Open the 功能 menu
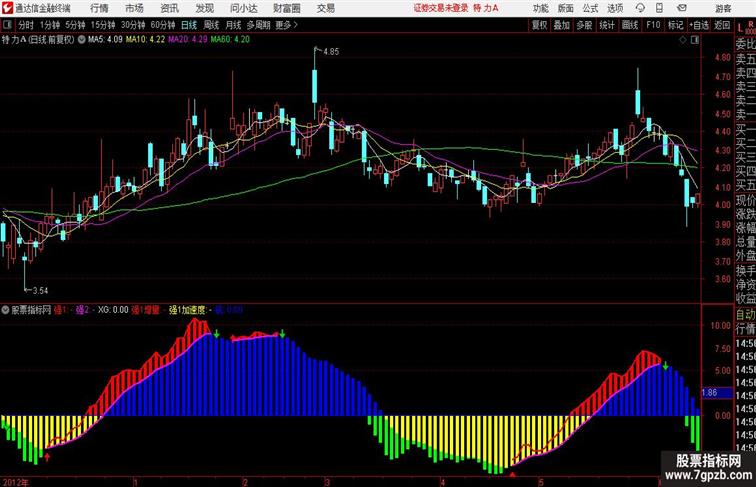The image size is (756, 487). pos(540,8)
